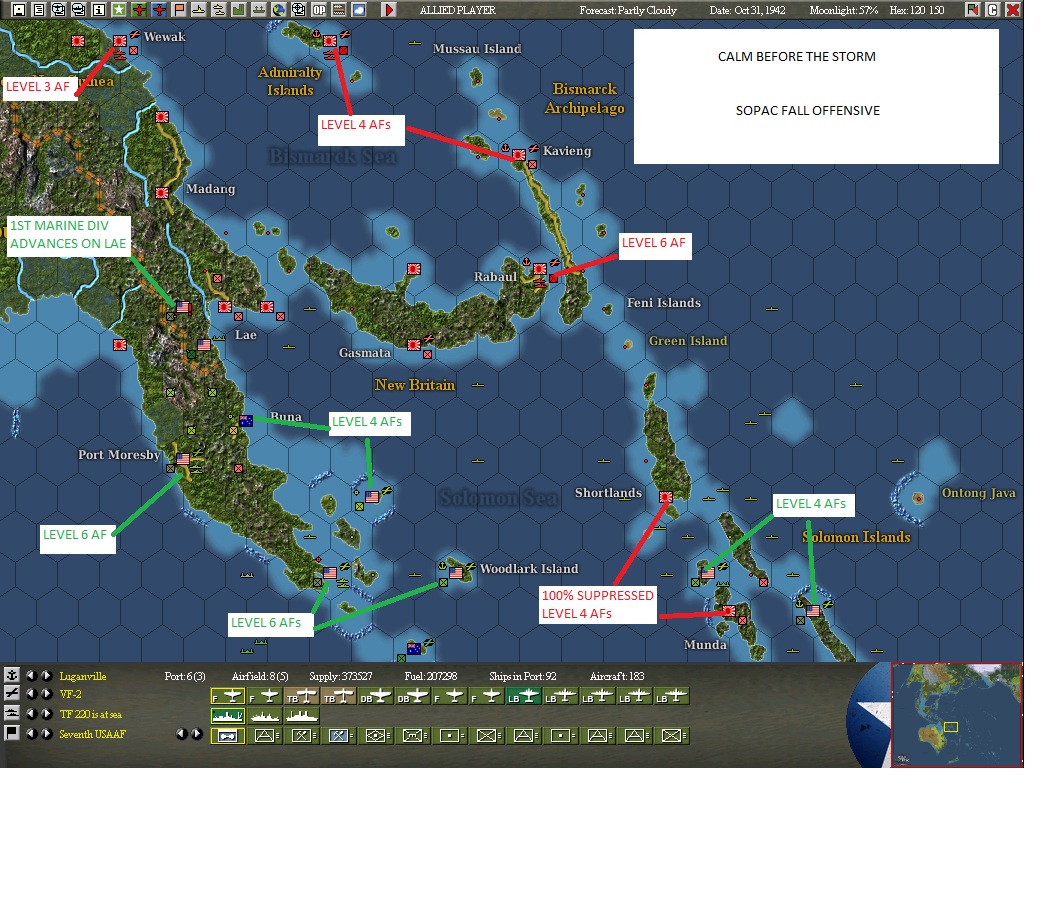This screenshot has width=1061, height=898.
Task: Click the 'Forecast: Partly Cloudy' text
Action: tap(628, 10)
